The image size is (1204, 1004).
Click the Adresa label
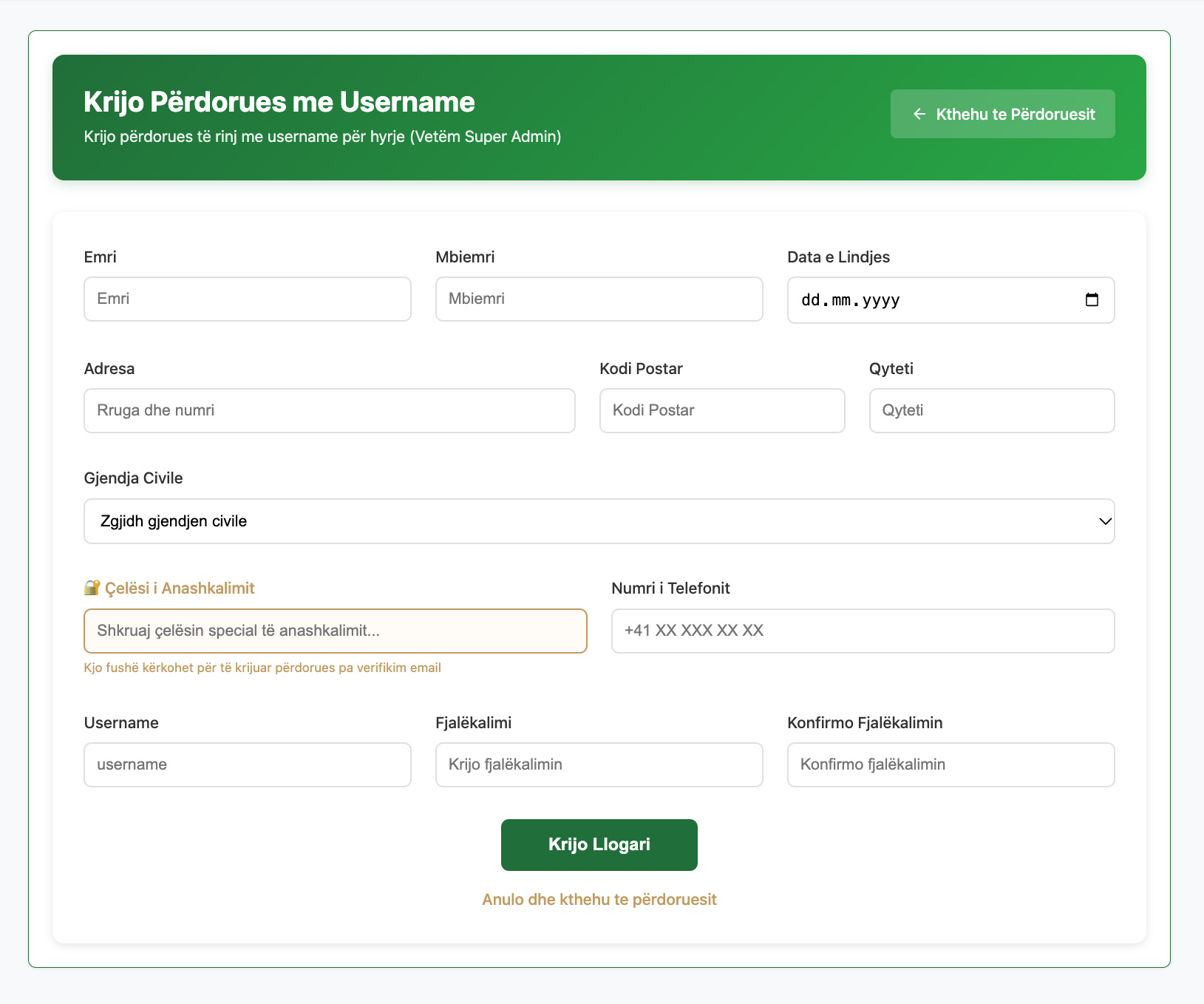(x=109, y=369)
